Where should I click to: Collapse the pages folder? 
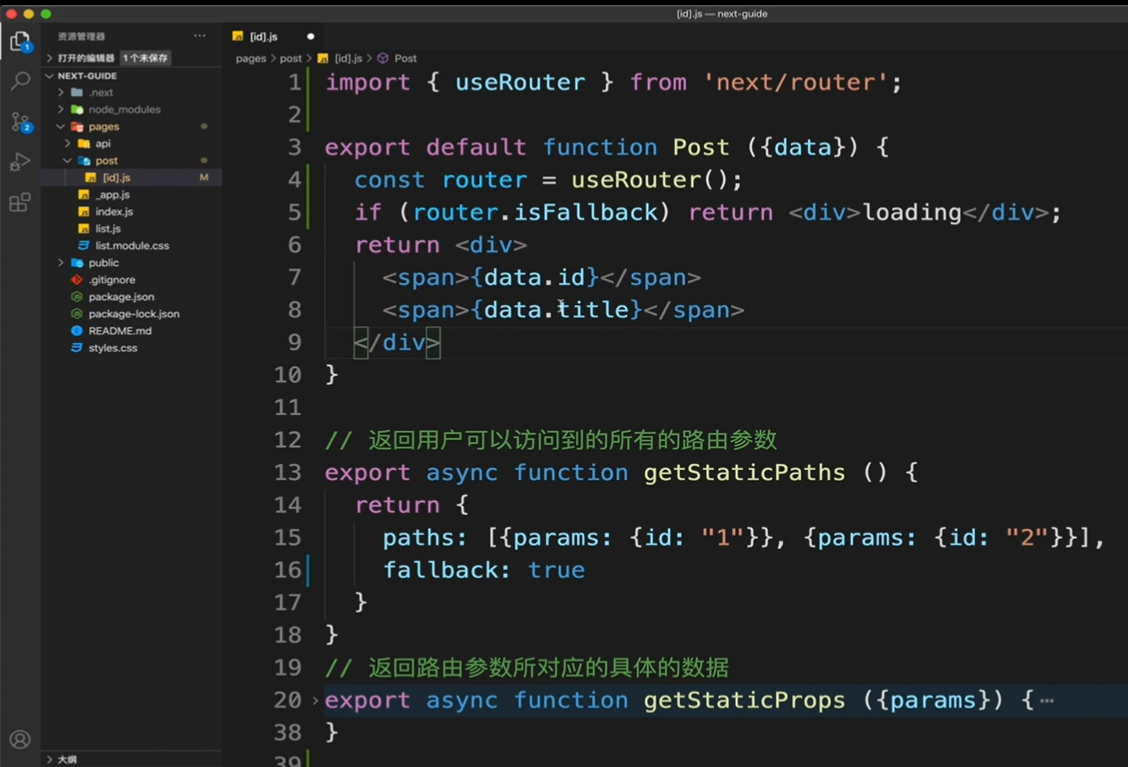point(61,127)
